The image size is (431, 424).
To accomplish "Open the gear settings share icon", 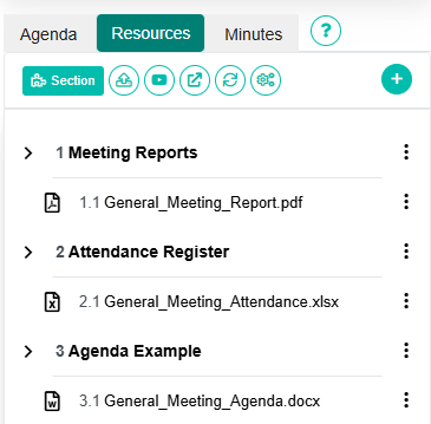I will click(266, 80).
